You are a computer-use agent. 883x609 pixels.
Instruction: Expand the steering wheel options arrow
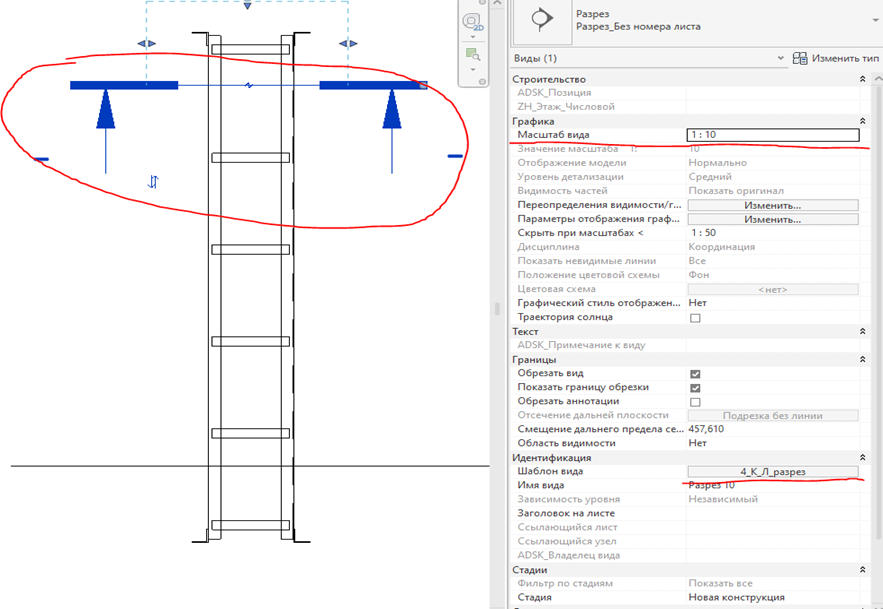(x=473, y=37)
